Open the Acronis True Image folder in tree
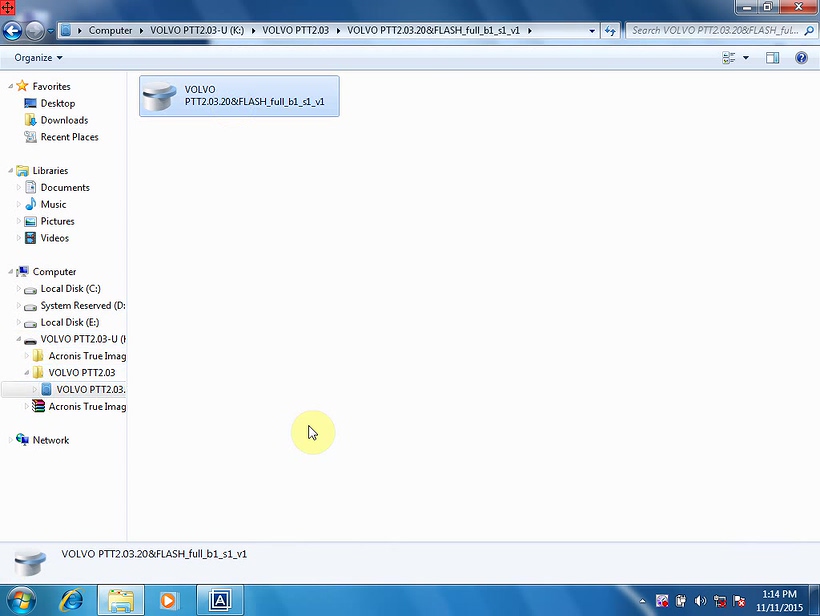 [x=87, y=356]
